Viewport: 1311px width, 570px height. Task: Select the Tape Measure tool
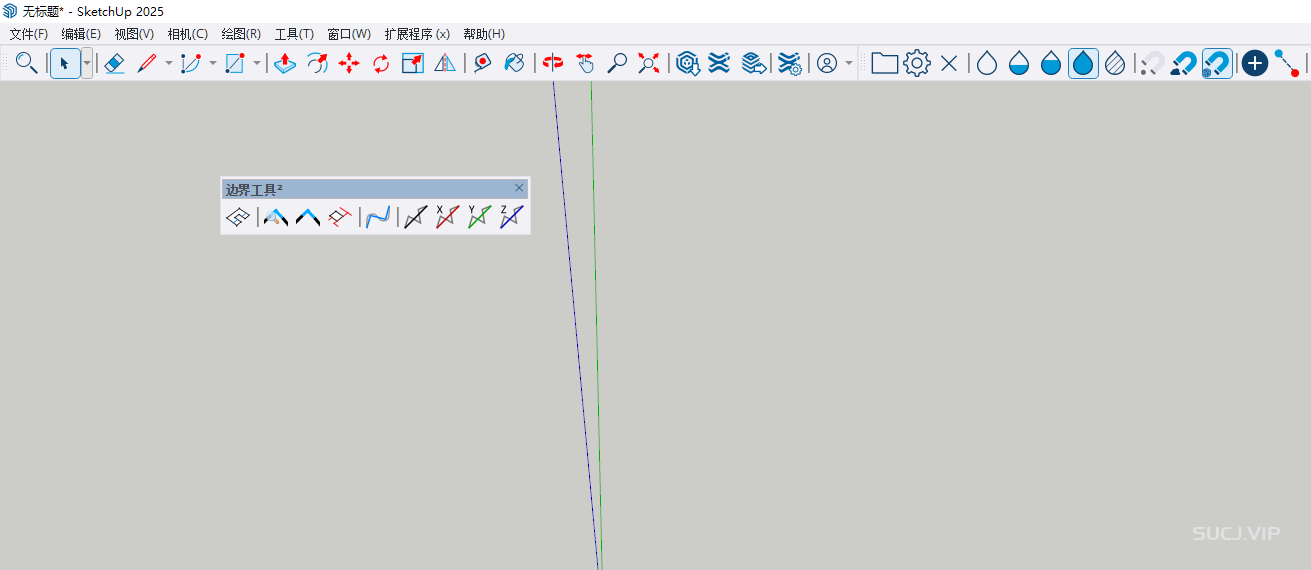483,63
